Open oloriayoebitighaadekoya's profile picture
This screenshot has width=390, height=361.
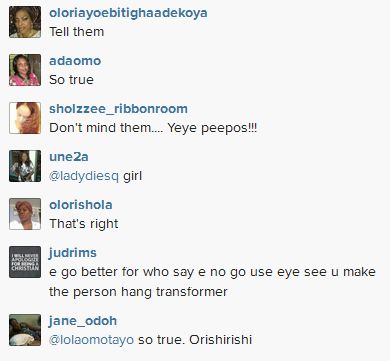(x=25, y=22)
